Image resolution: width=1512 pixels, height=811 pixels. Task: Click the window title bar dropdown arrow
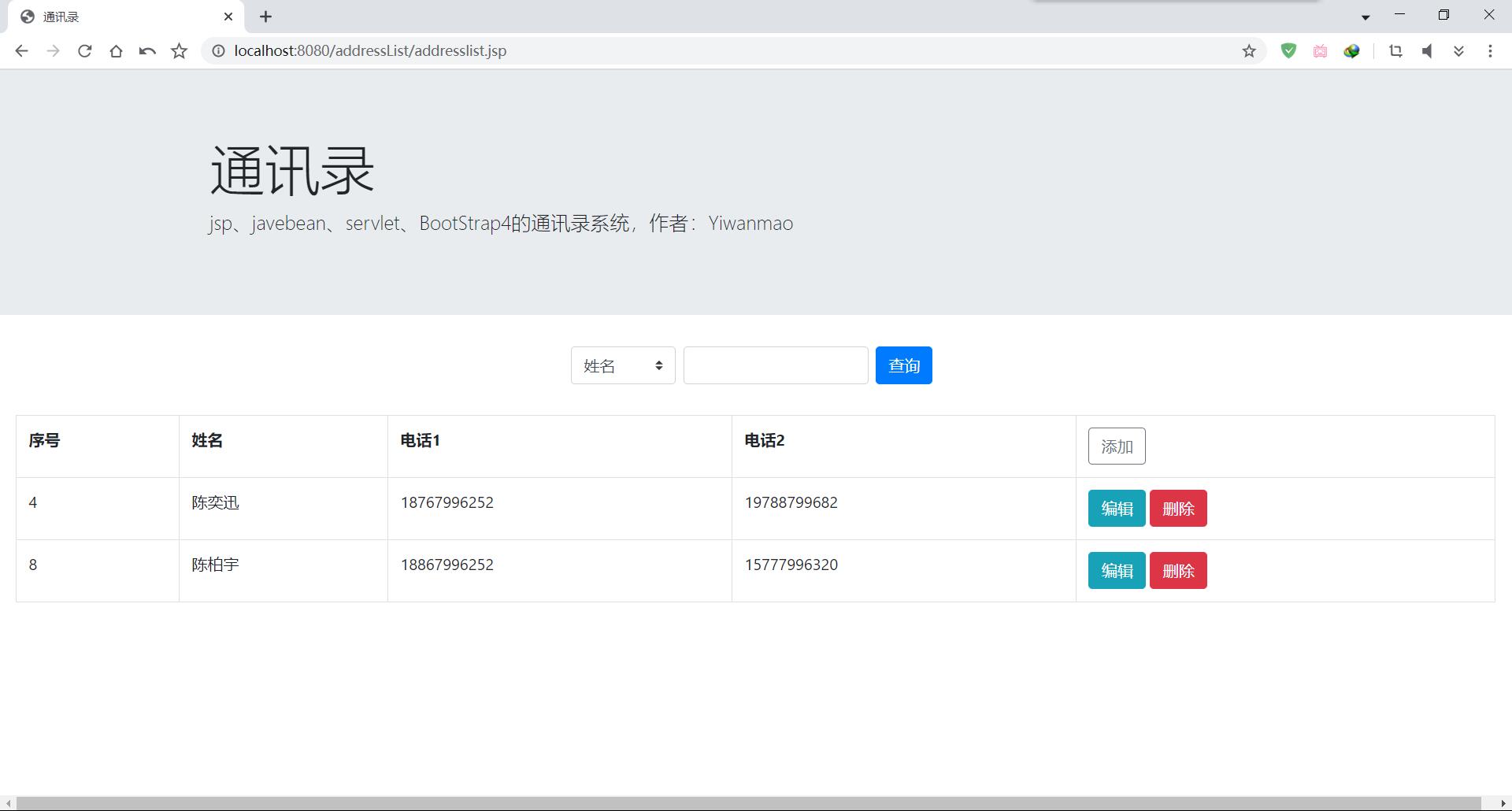pyautogui.click(x=1365, y=16)
